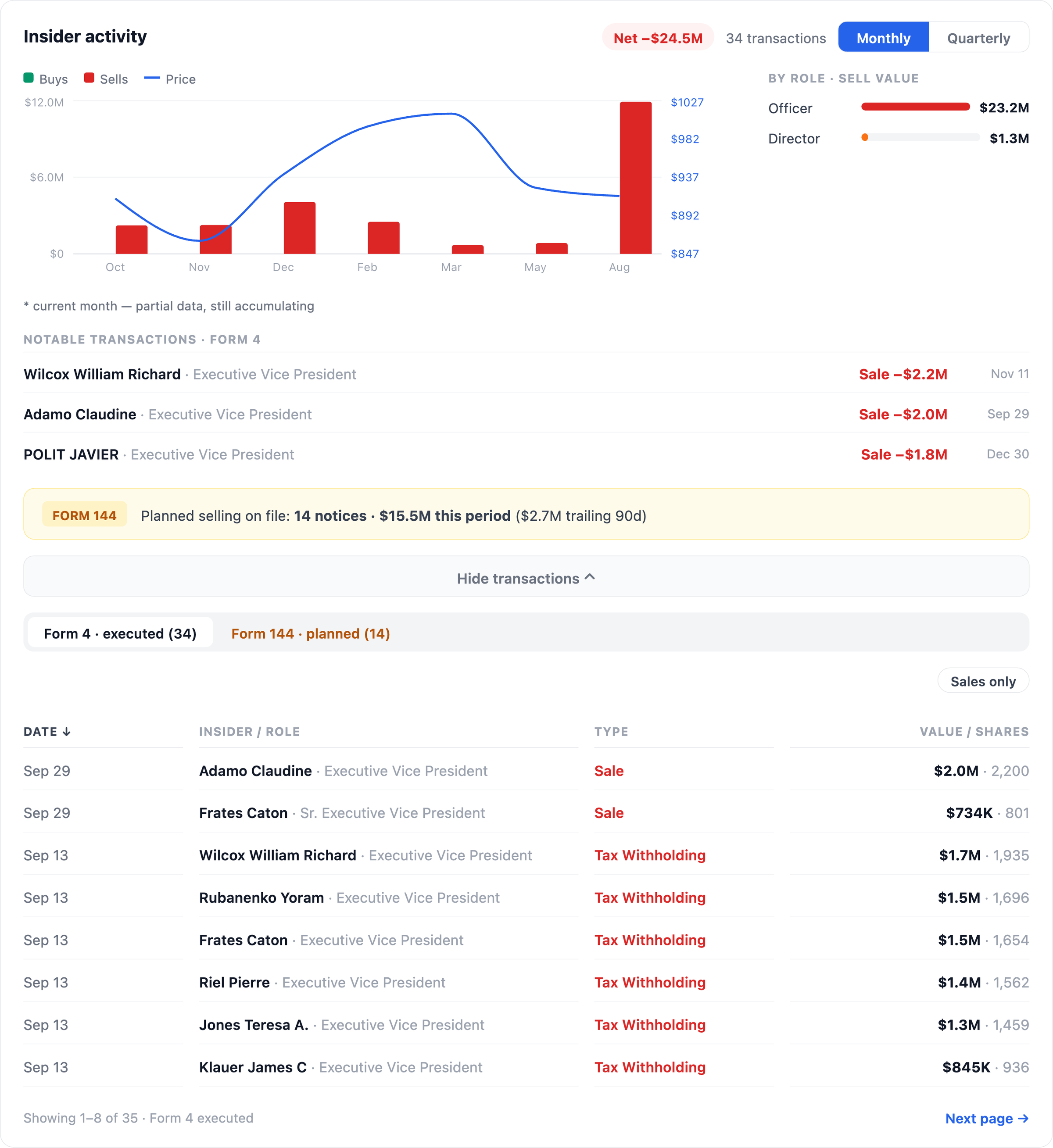This screenshot has width=1053, height=1148.
Task: Click the Net –$24.5M badge
Action: coord(658,38)
